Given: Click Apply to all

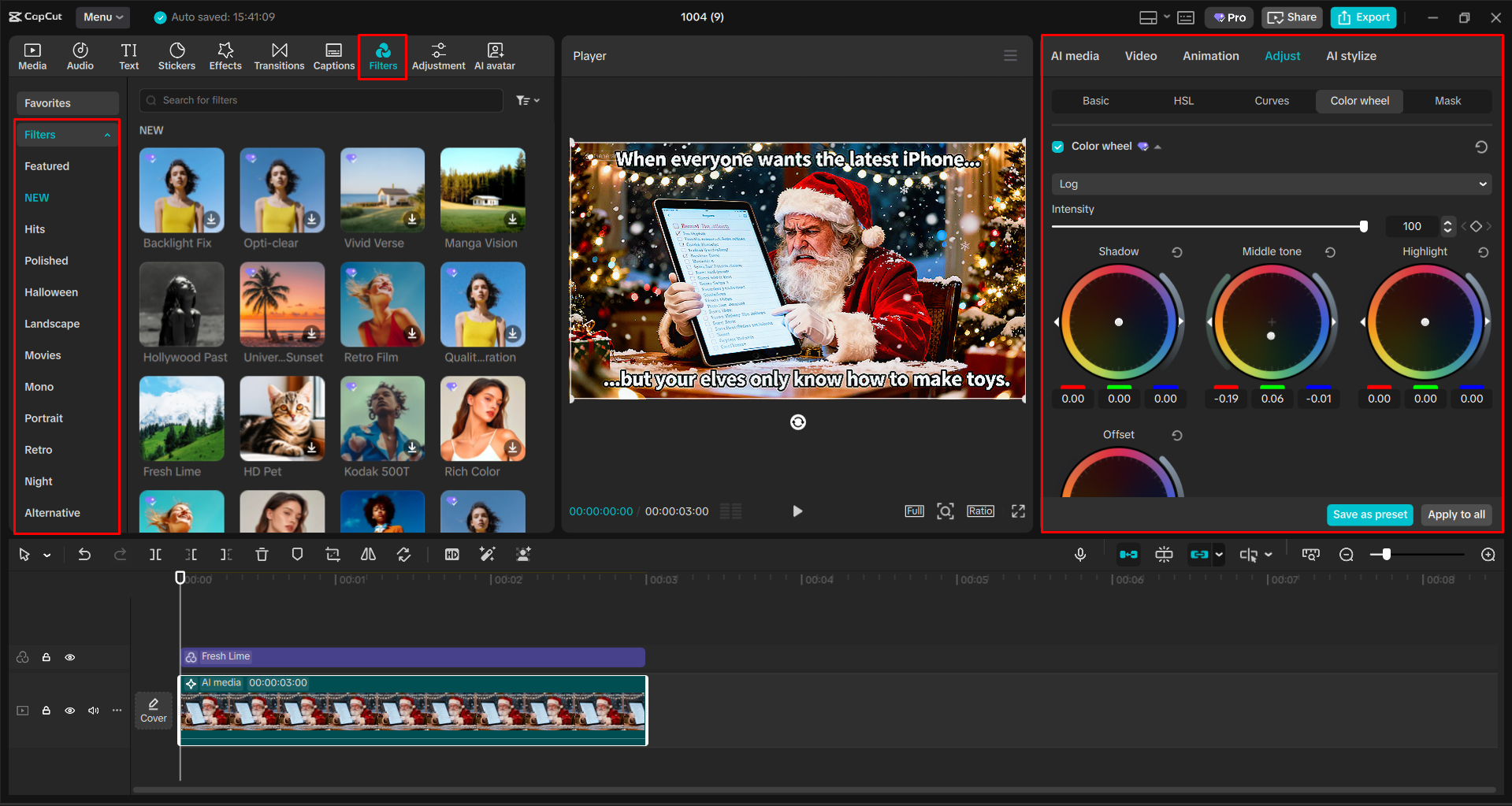Looking at the screenshot, I should pos(1455,514).
